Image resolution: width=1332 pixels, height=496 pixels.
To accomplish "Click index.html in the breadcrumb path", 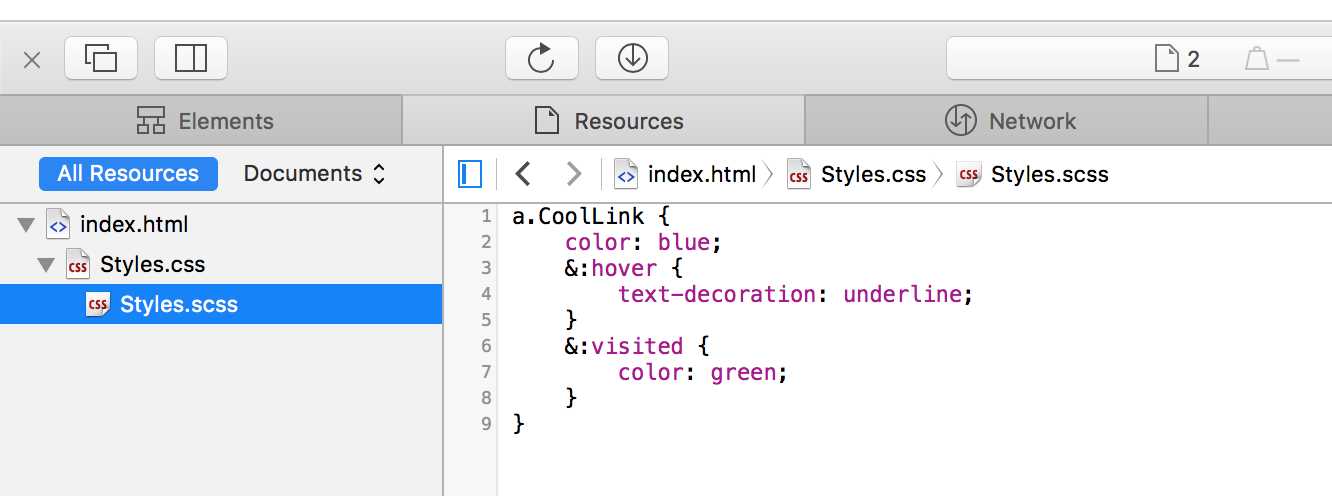I will click(x=686, y=174).
